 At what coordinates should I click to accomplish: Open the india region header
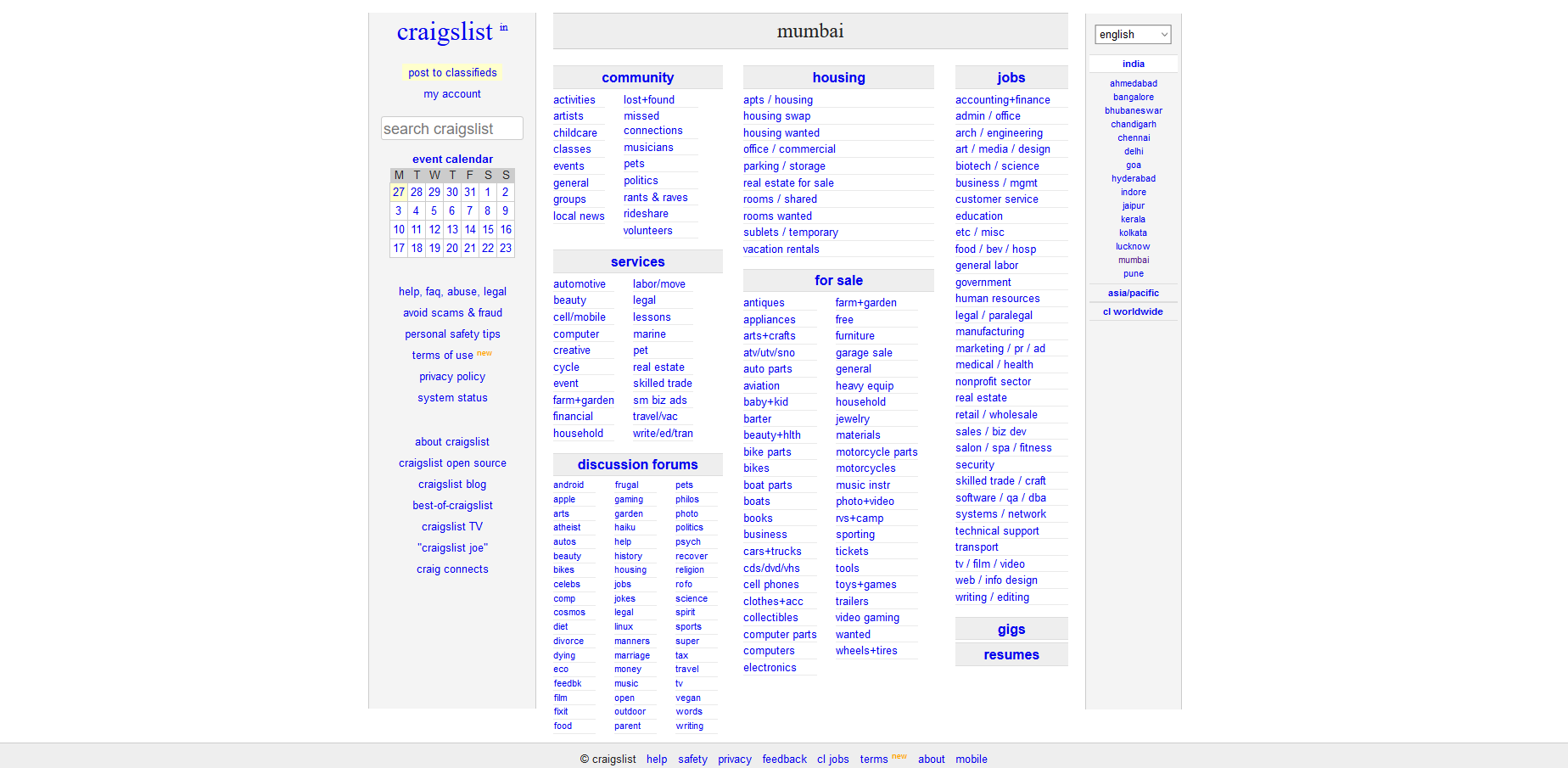1134,64
